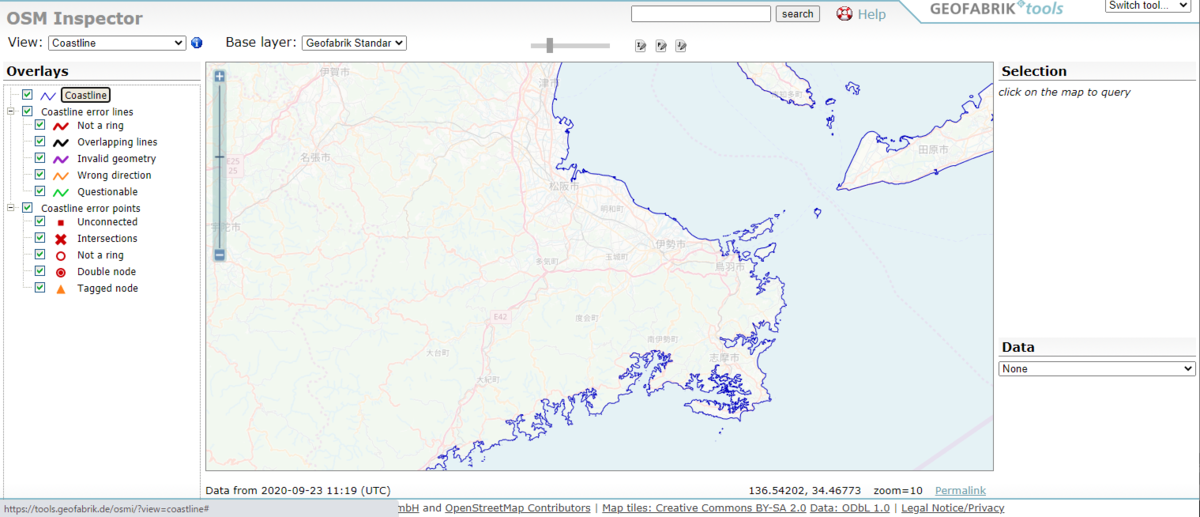Uncheck the Unconnected points checkbox
This screenshot has height=517, width=1200.
point(40,222)
